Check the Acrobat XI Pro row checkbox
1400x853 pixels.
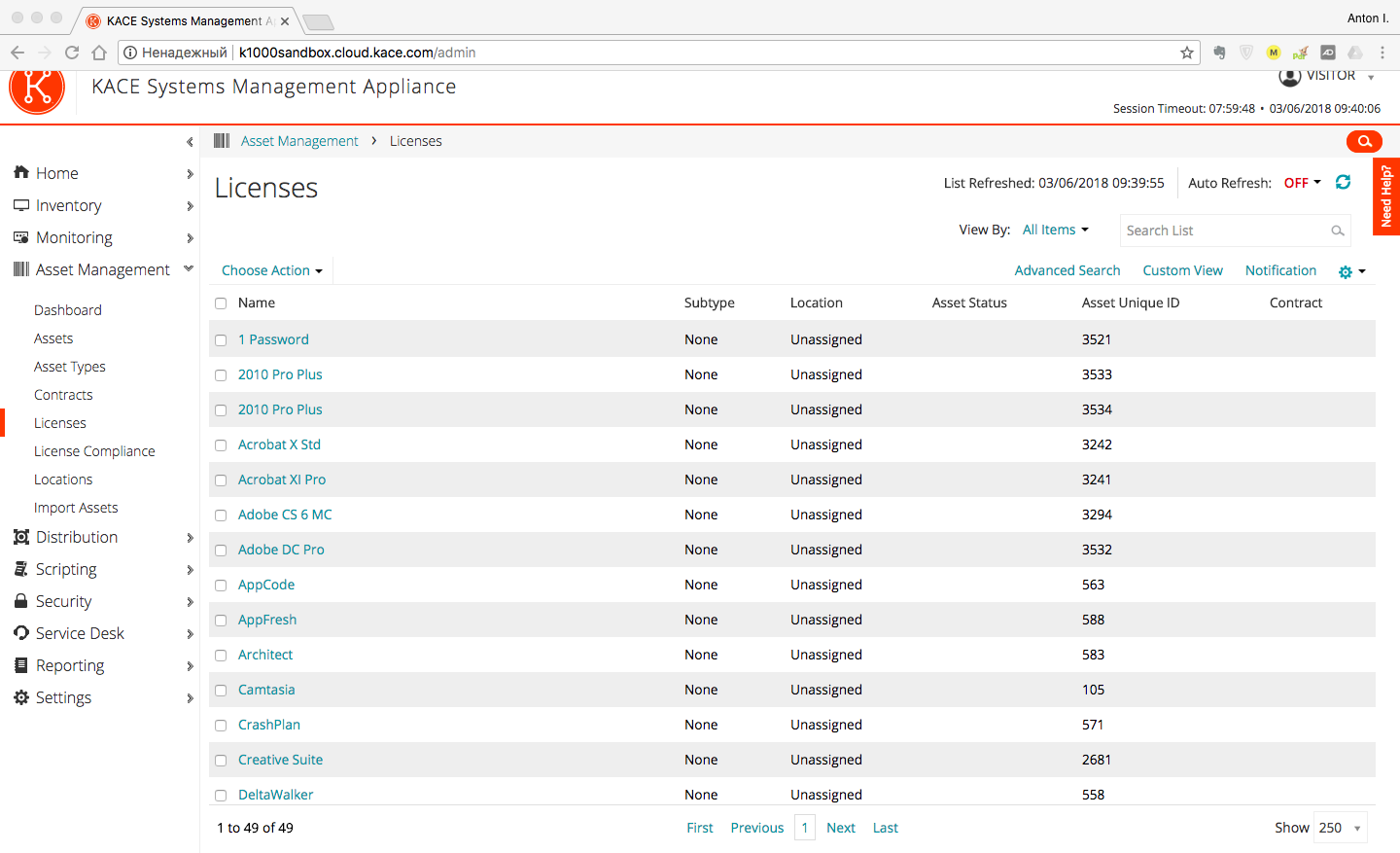point(221,480)
